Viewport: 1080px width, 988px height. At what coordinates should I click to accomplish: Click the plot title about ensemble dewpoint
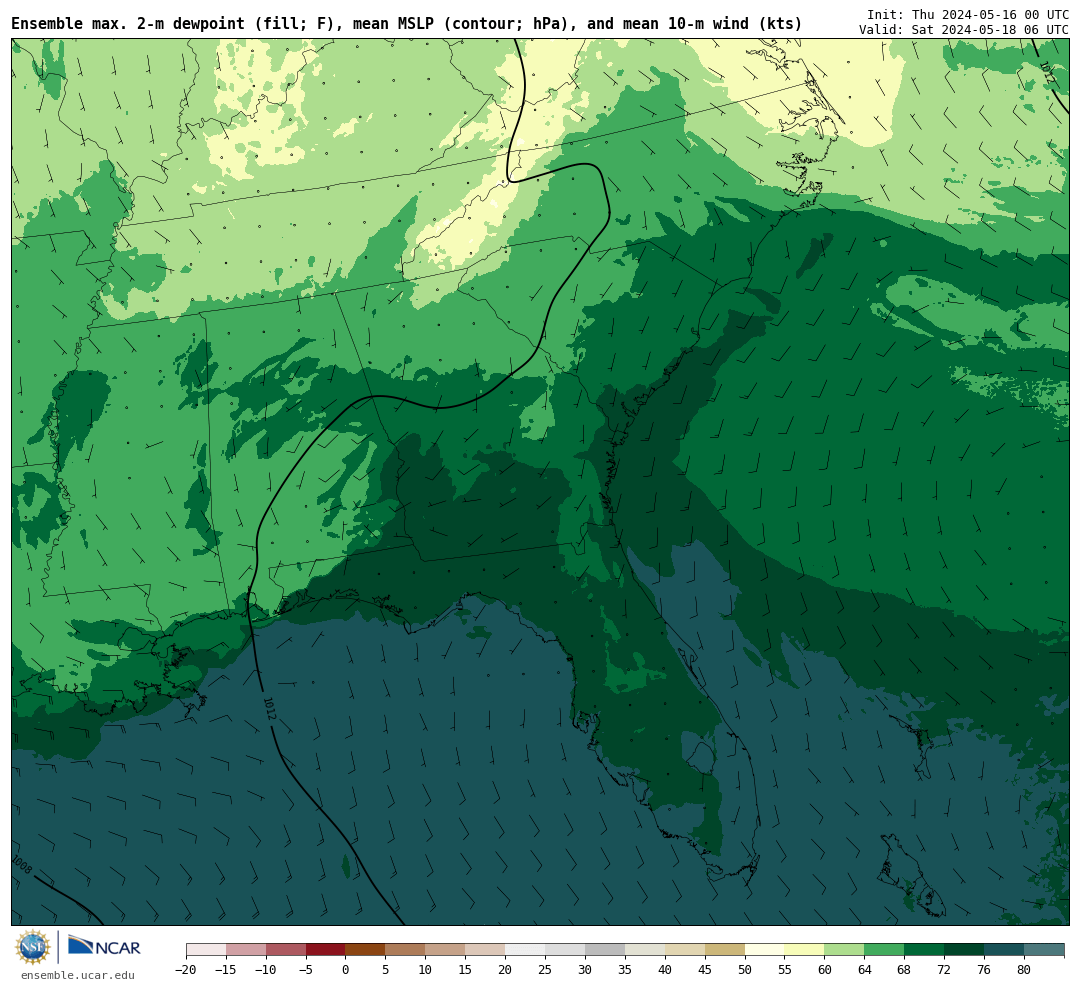[x=407, y=23]
